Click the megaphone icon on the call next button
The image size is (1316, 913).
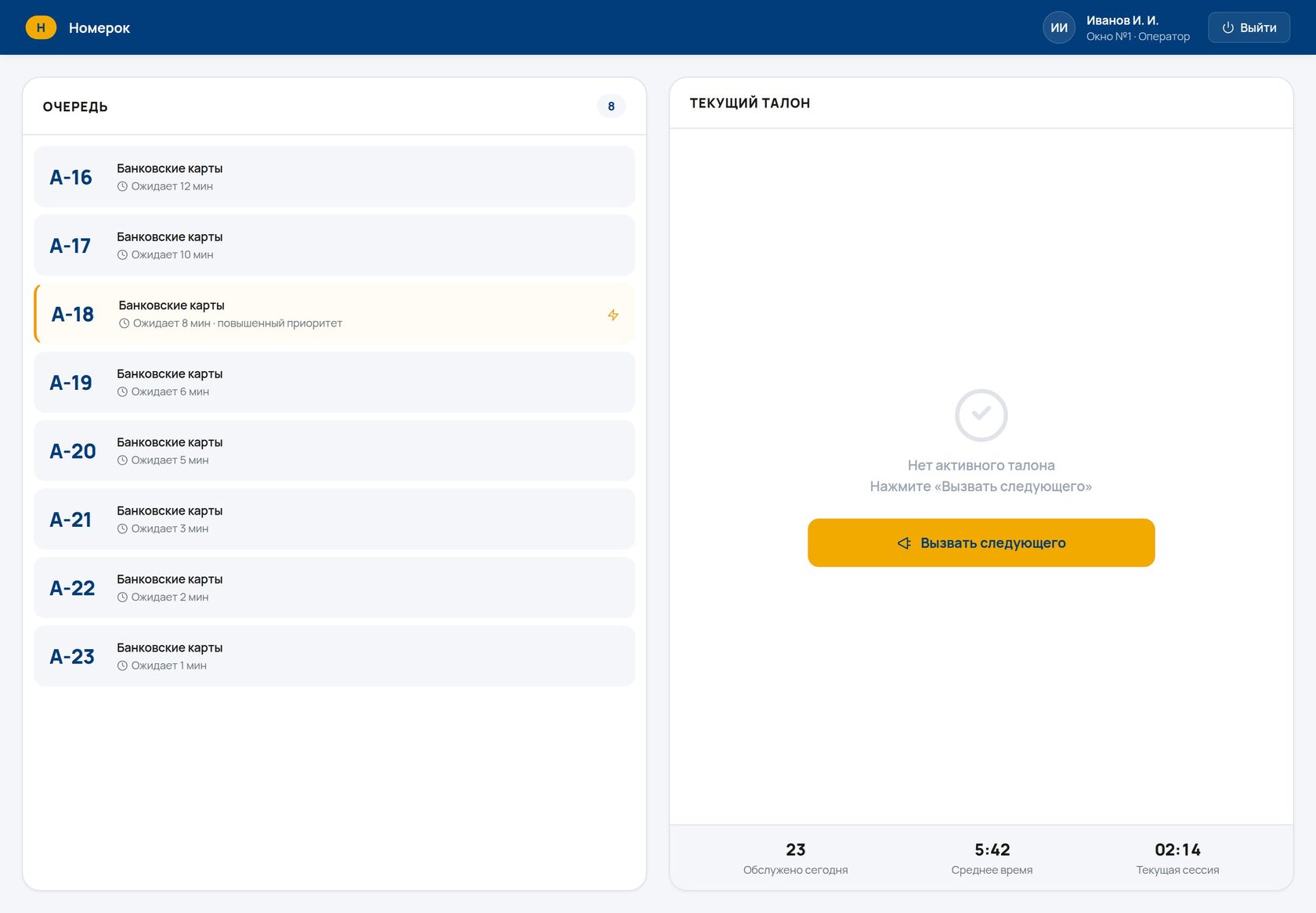904,543
